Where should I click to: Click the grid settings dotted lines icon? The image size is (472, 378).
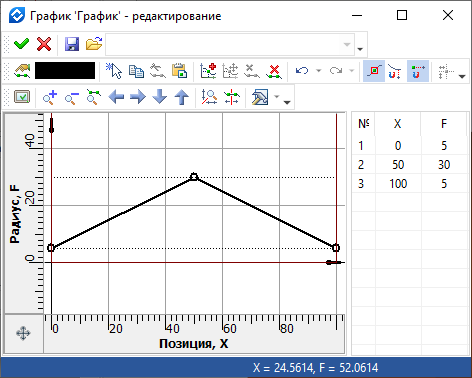446,71
